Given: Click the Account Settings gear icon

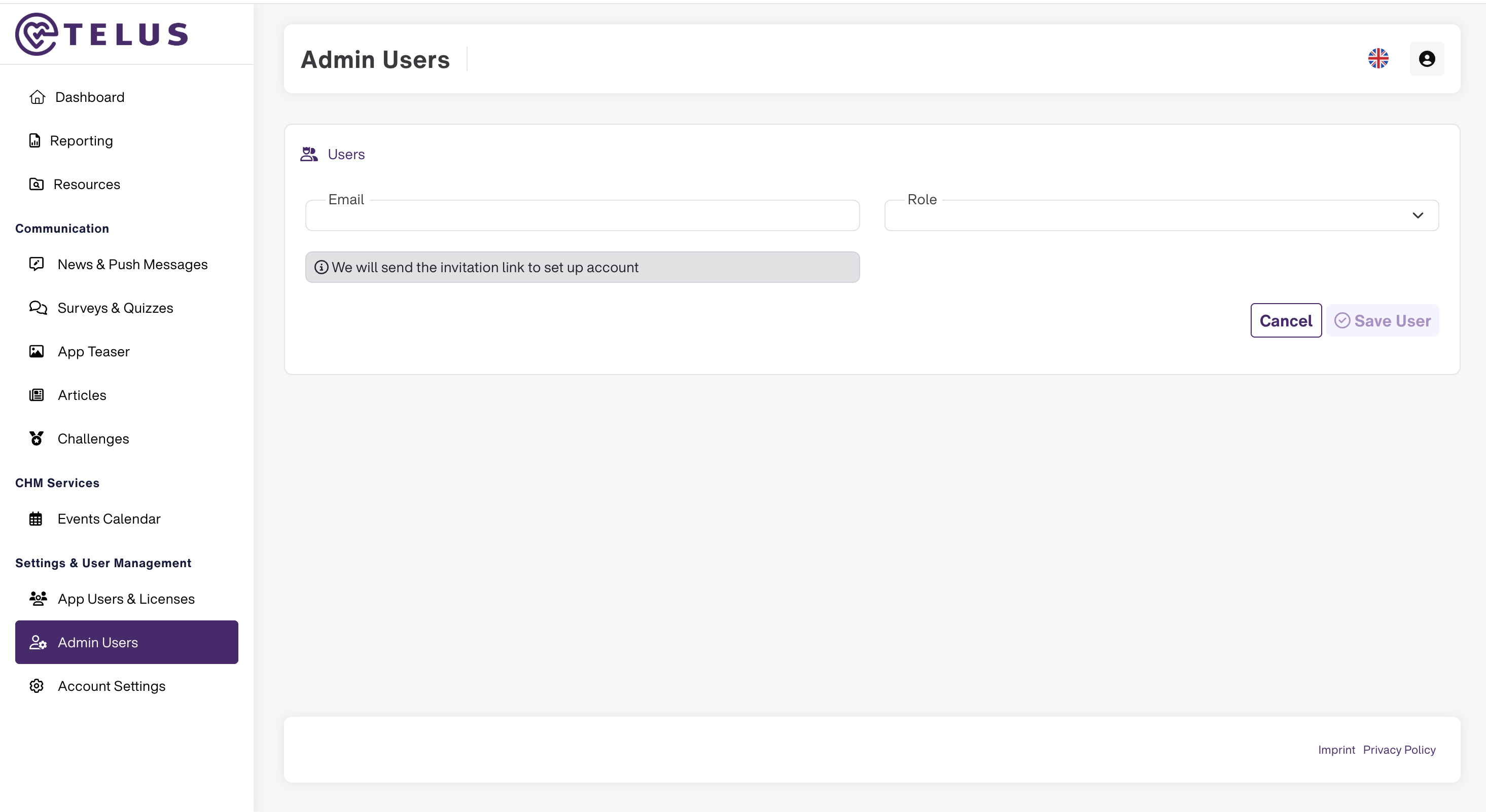Looking at the screenshot, I should 37,686.
